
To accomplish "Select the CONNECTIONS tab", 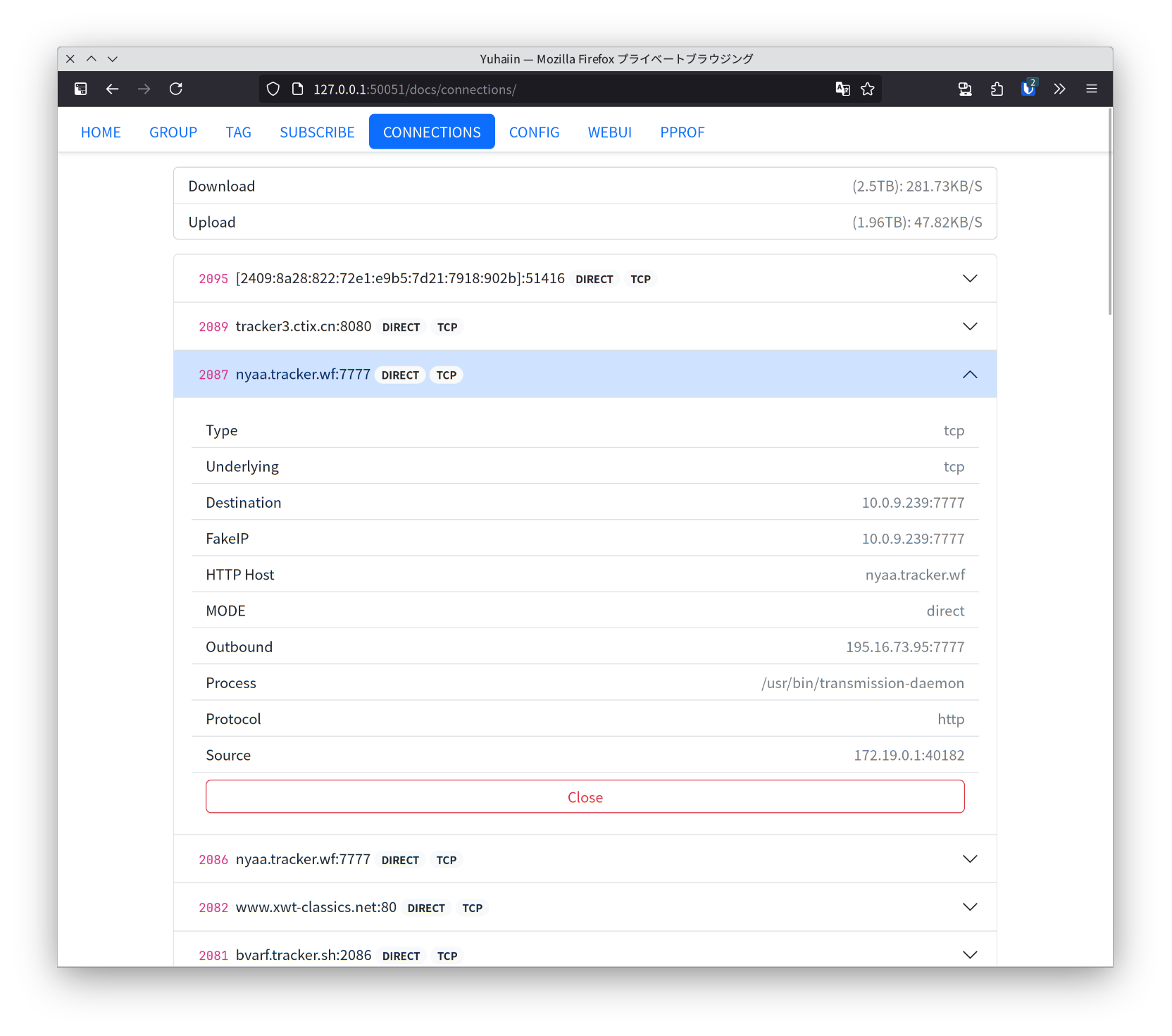I will pyautogui.click(x=432, y=132).
